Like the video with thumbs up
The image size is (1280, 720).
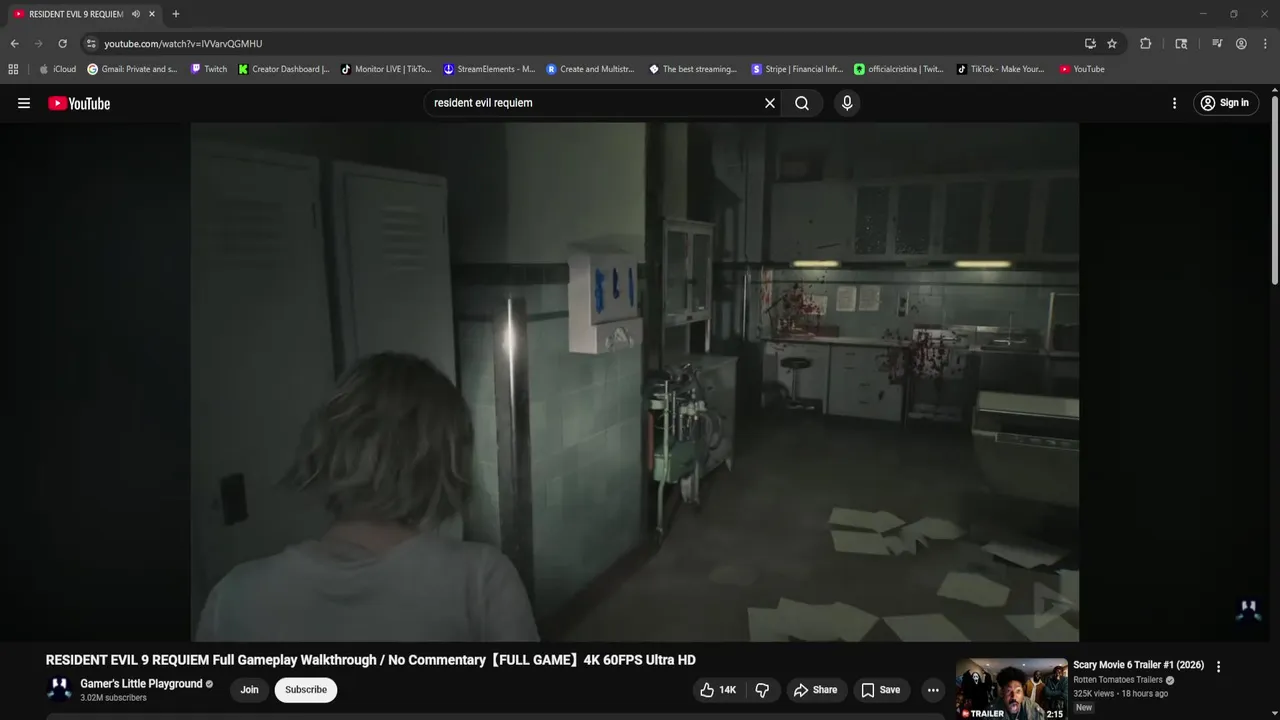(x=718, y=690)
